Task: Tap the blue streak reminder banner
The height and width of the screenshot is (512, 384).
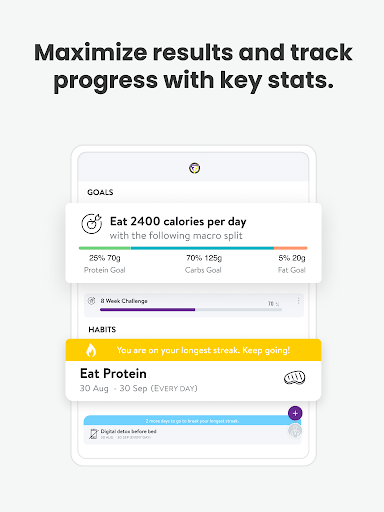Action: [x=192, y=421]
